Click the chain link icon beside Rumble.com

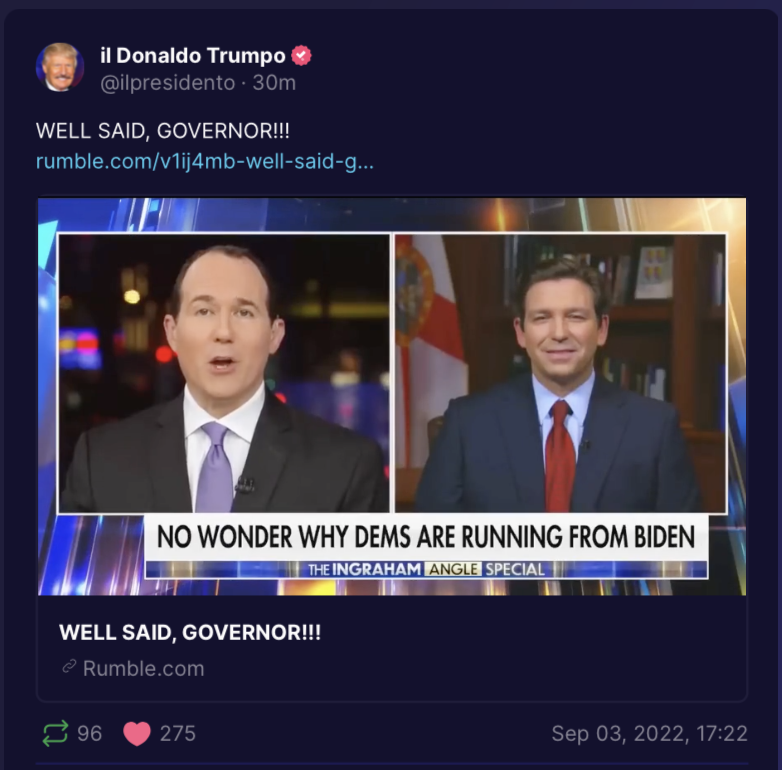point(69,666)
